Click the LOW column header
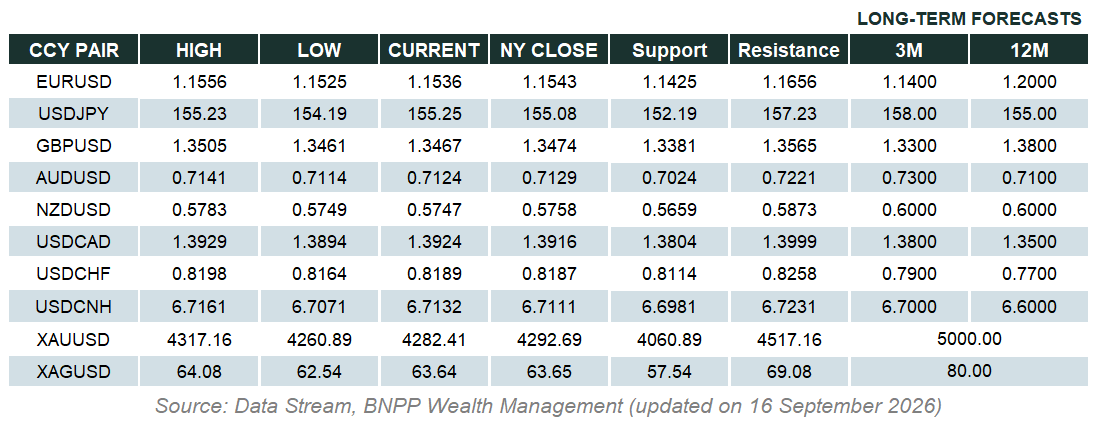Image resolution: width=1095 pixels, height=423 pixels. click(x=319, y=50)
